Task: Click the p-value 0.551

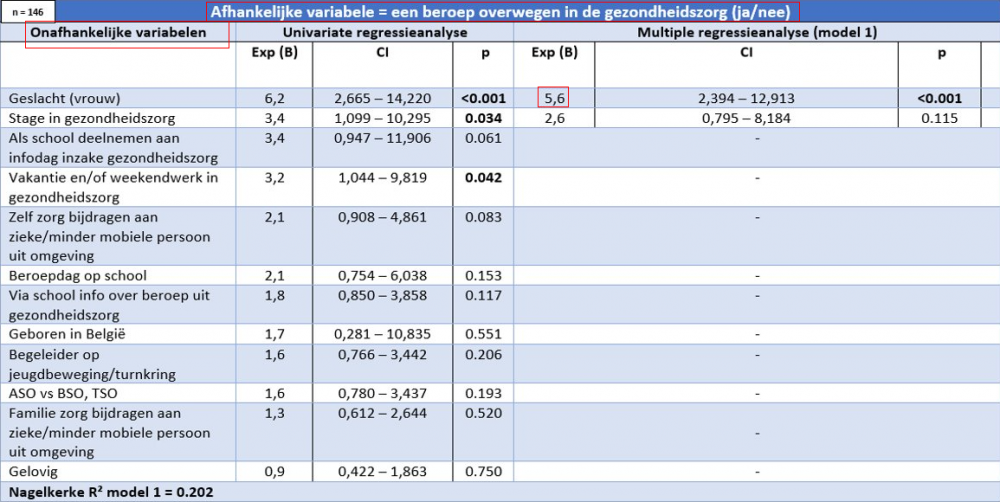Action: pos(485,334)
